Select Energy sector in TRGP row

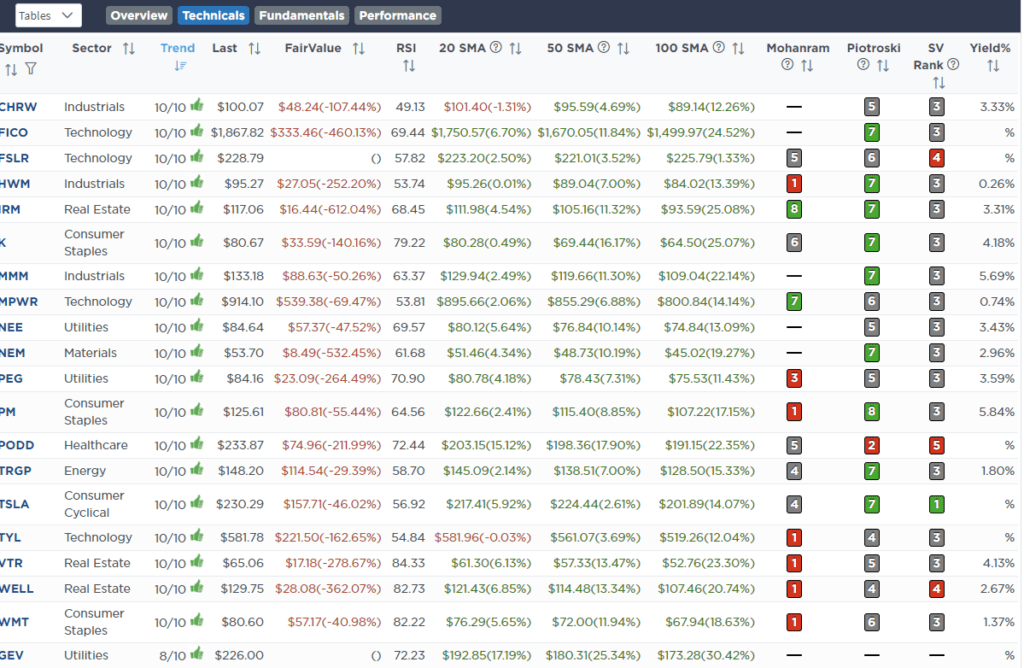click(85, 471)
